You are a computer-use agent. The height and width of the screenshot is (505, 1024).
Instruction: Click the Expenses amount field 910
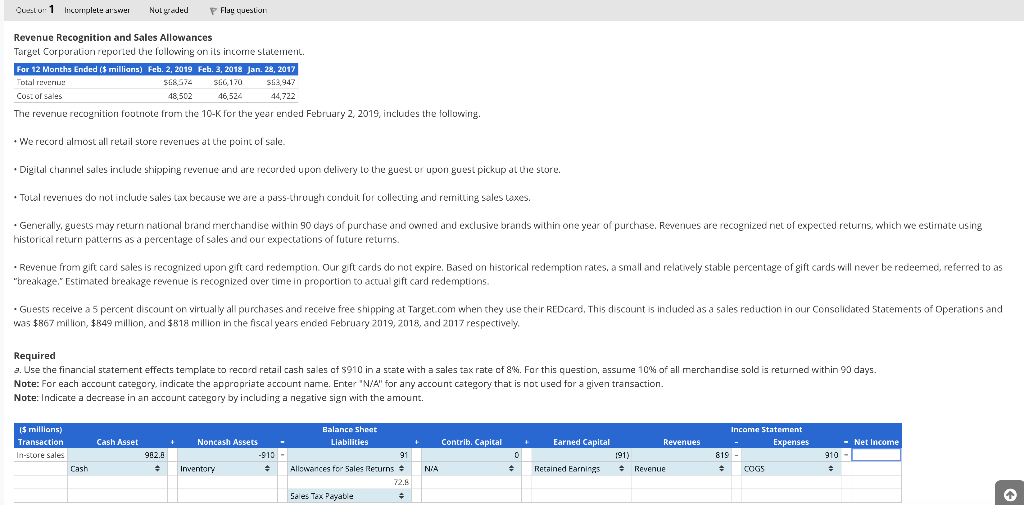[791, 454]
